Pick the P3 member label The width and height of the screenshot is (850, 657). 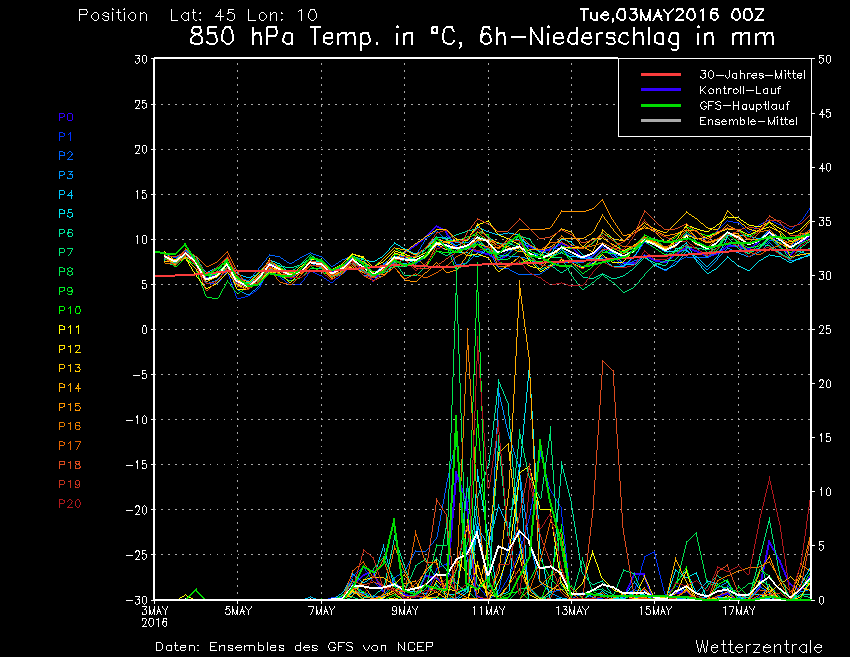pyautogui.click(x=66, y=175)
